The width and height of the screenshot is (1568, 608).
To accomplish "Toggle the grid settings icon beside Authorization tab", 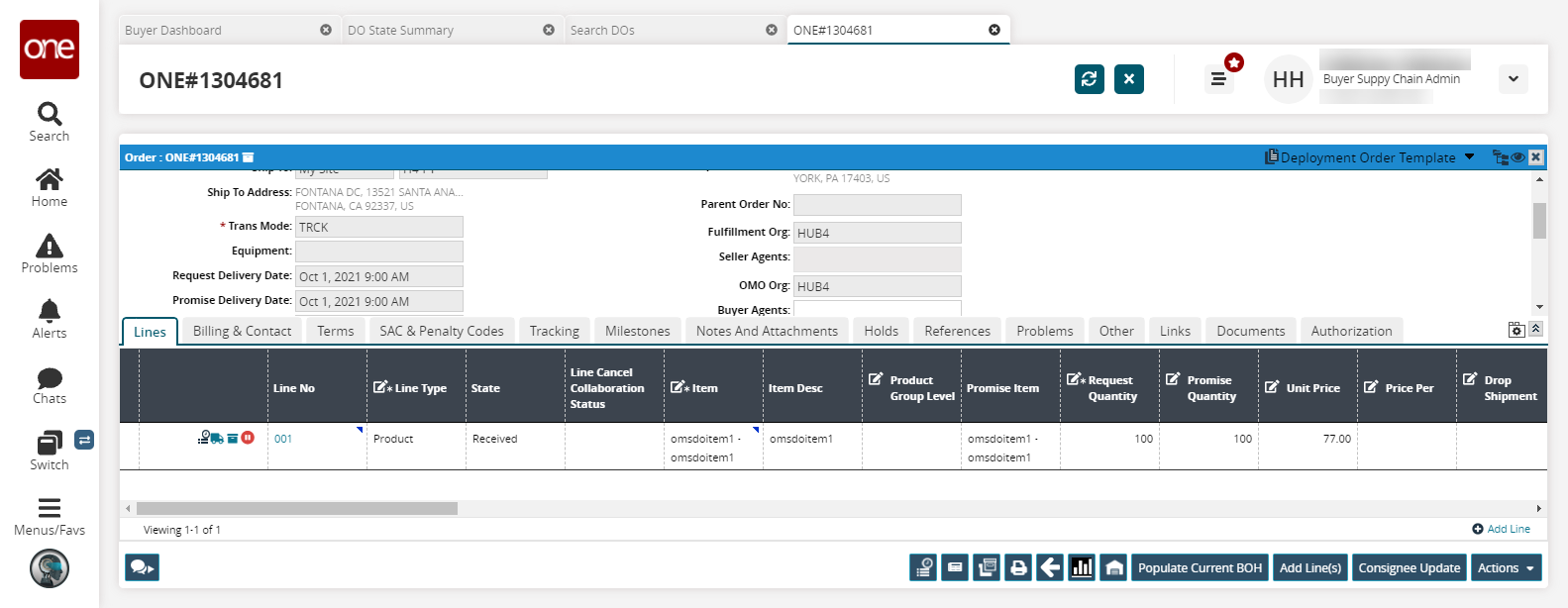I will click(1516, 330).
